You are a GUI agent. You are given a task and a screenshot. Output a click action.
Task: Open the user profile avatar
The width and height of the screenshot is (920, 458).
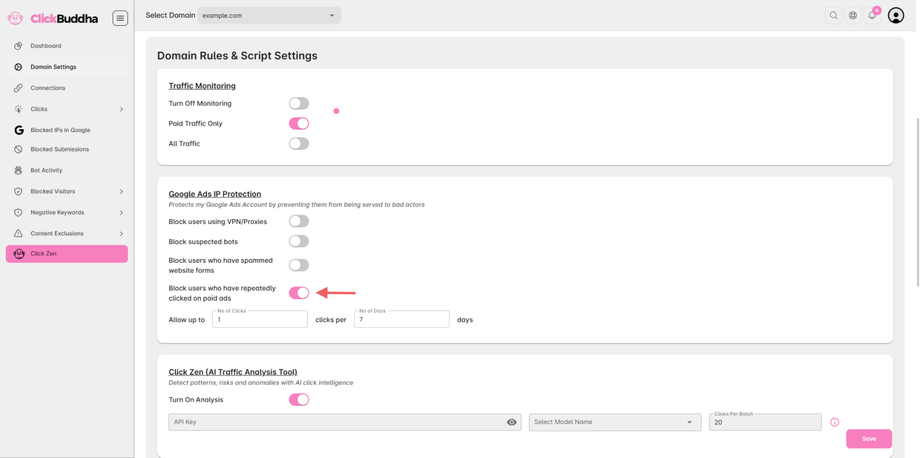pos(896,16)
